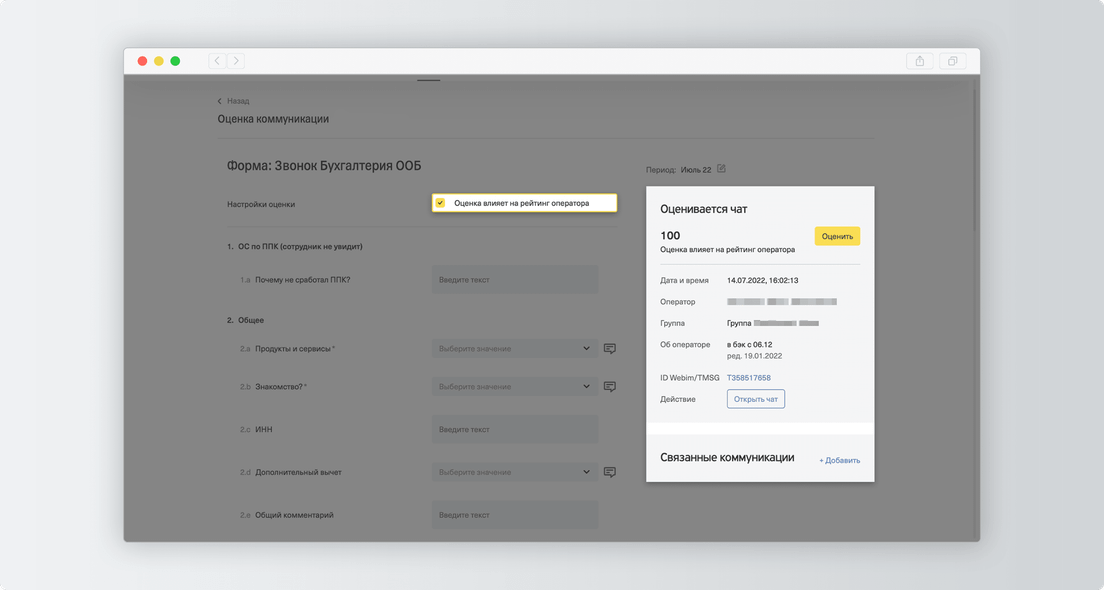Viewport: 1104px width, 590px height.
Task: Click the Общий комментарий text field
Action: [x=515, y=515]
